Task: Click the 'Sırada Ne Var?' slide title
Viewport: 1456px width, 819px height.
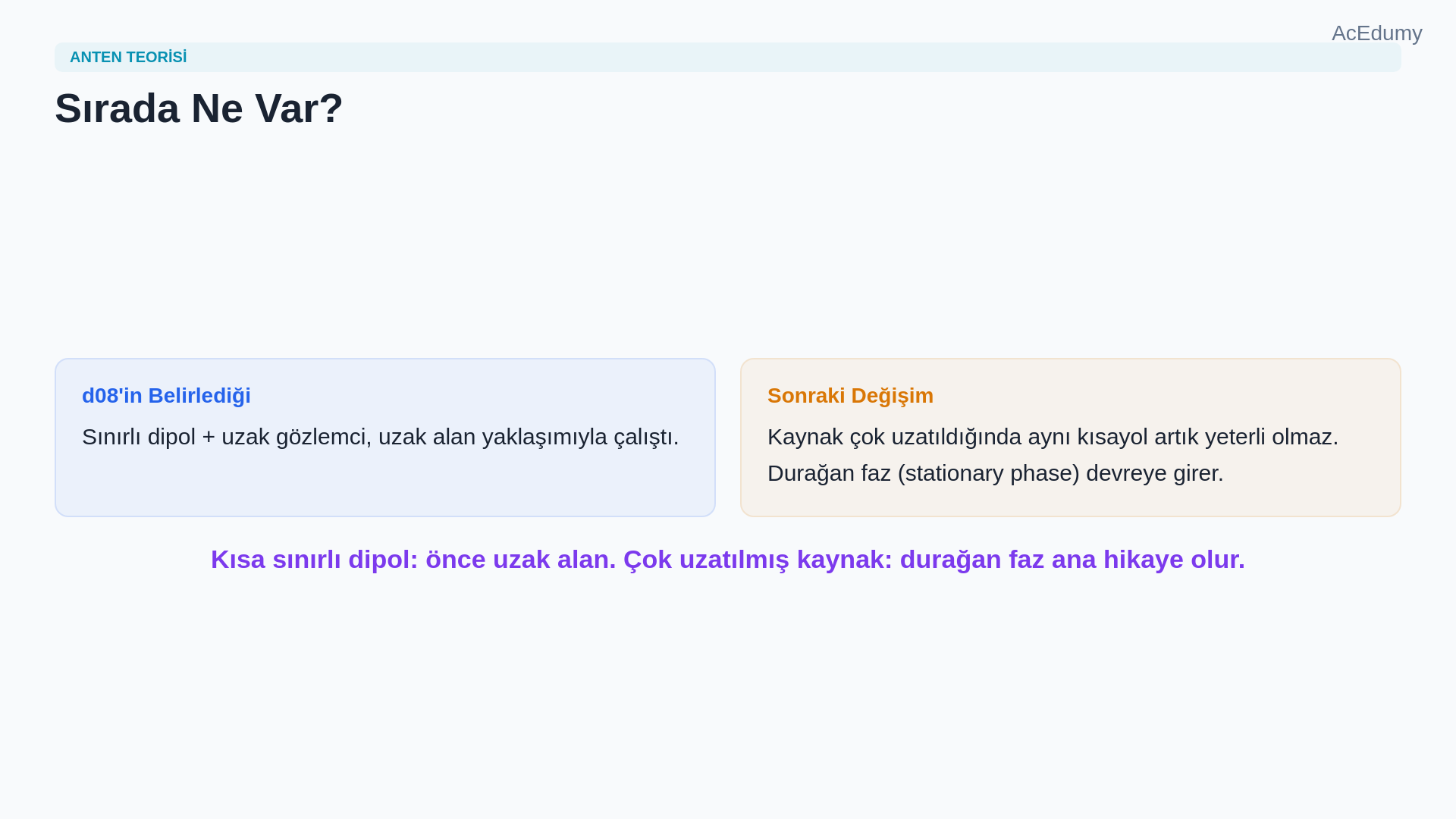Action: coord(199,108)
